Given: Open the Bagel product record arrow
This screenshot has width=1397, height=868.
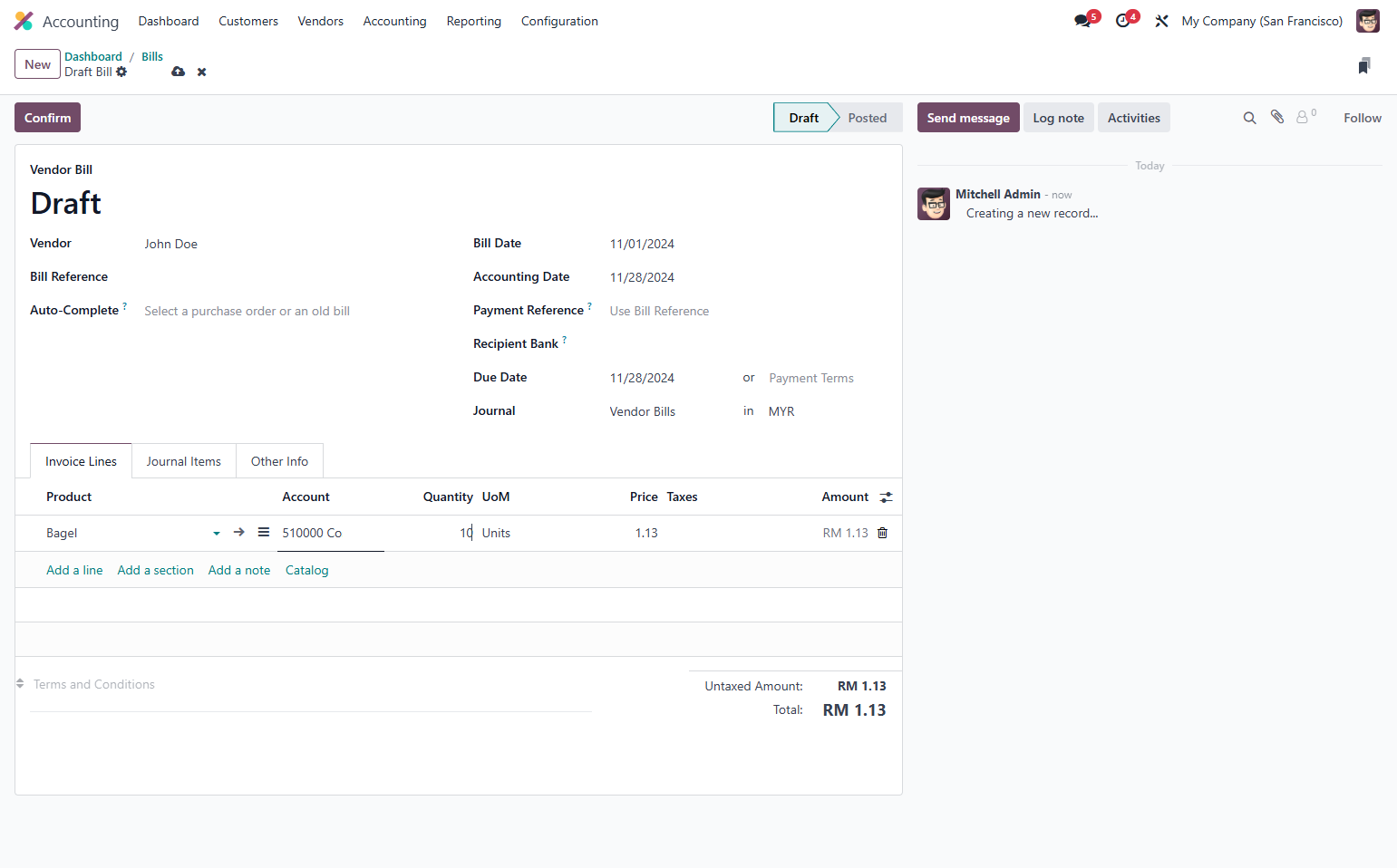Looking at the screenshot, I should tap(239, 532).
